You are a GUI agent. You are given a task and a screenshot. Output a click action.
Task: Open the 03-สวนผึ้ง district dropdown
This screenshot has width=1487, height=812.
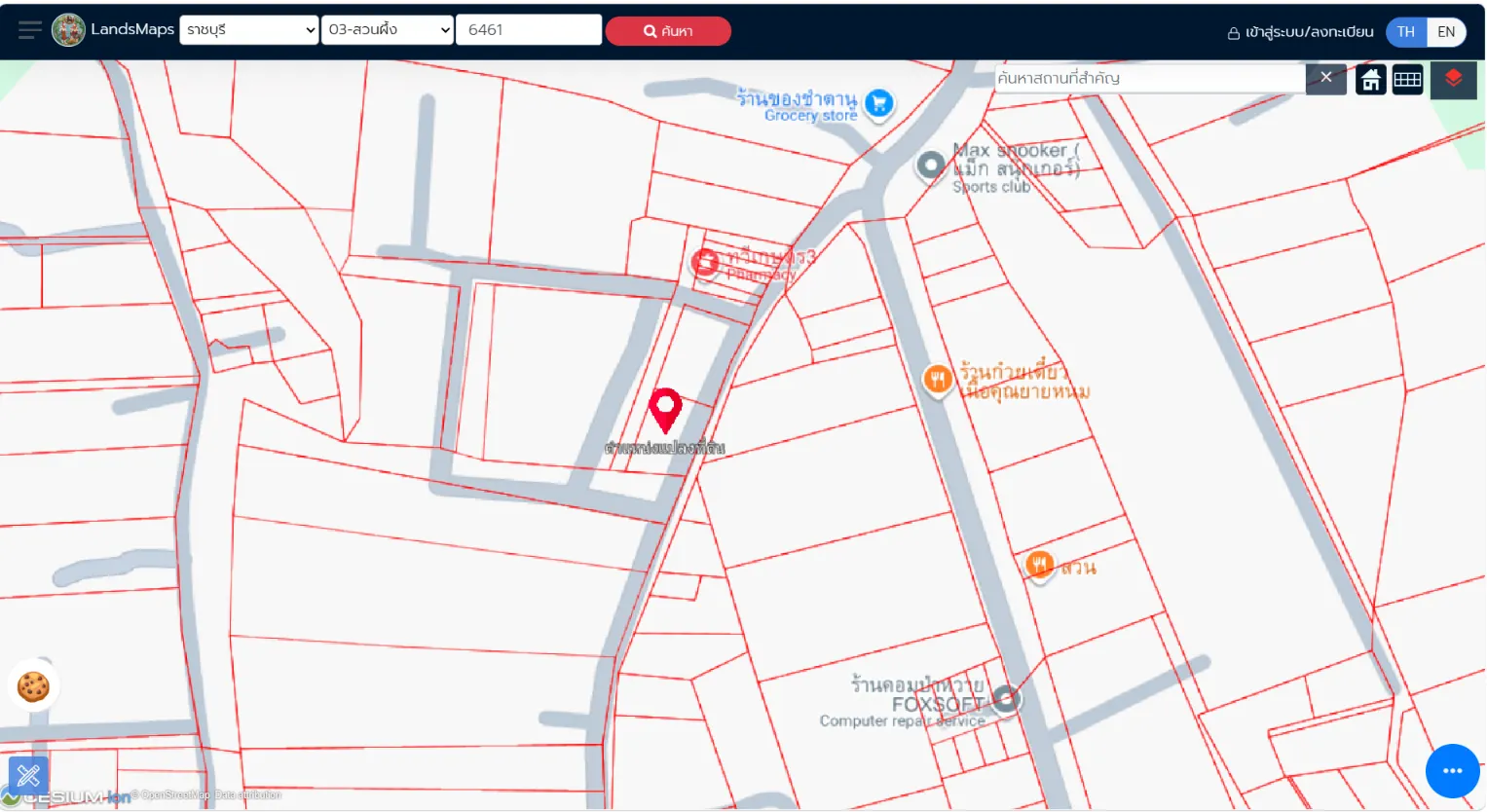pos(388,30)
